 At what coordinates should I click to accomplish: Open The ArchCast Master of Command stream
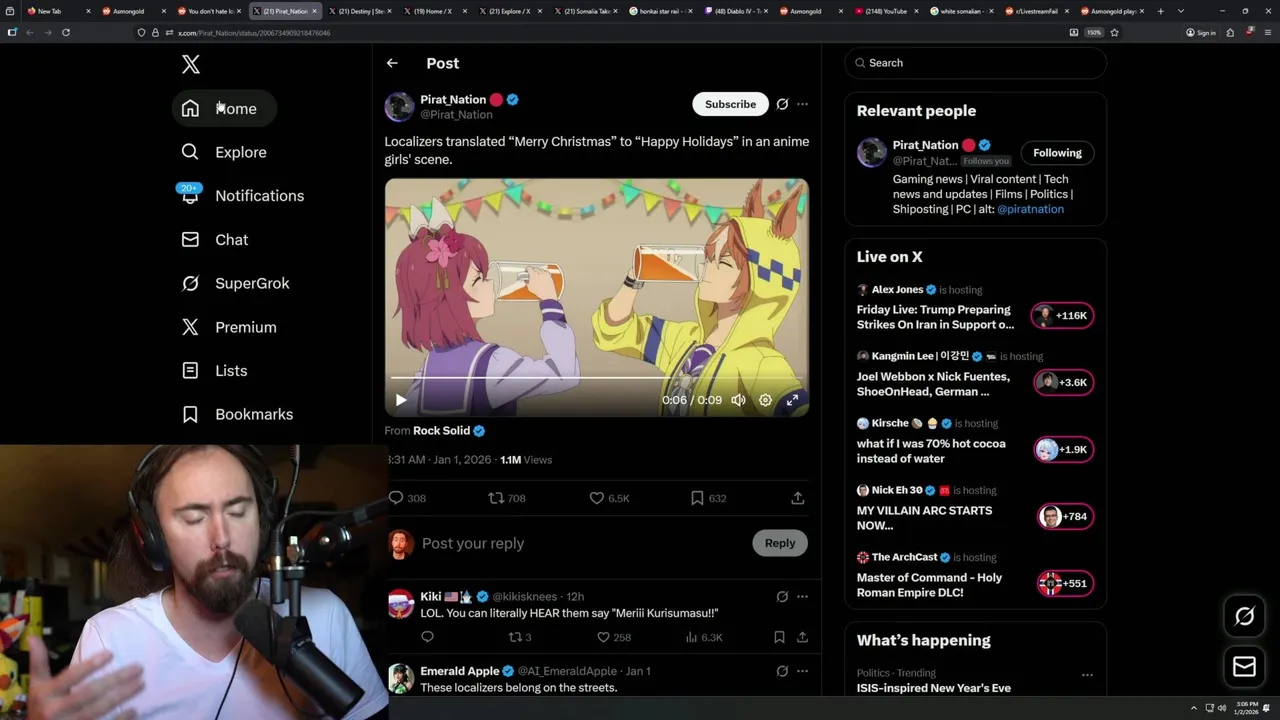point(929,585)
